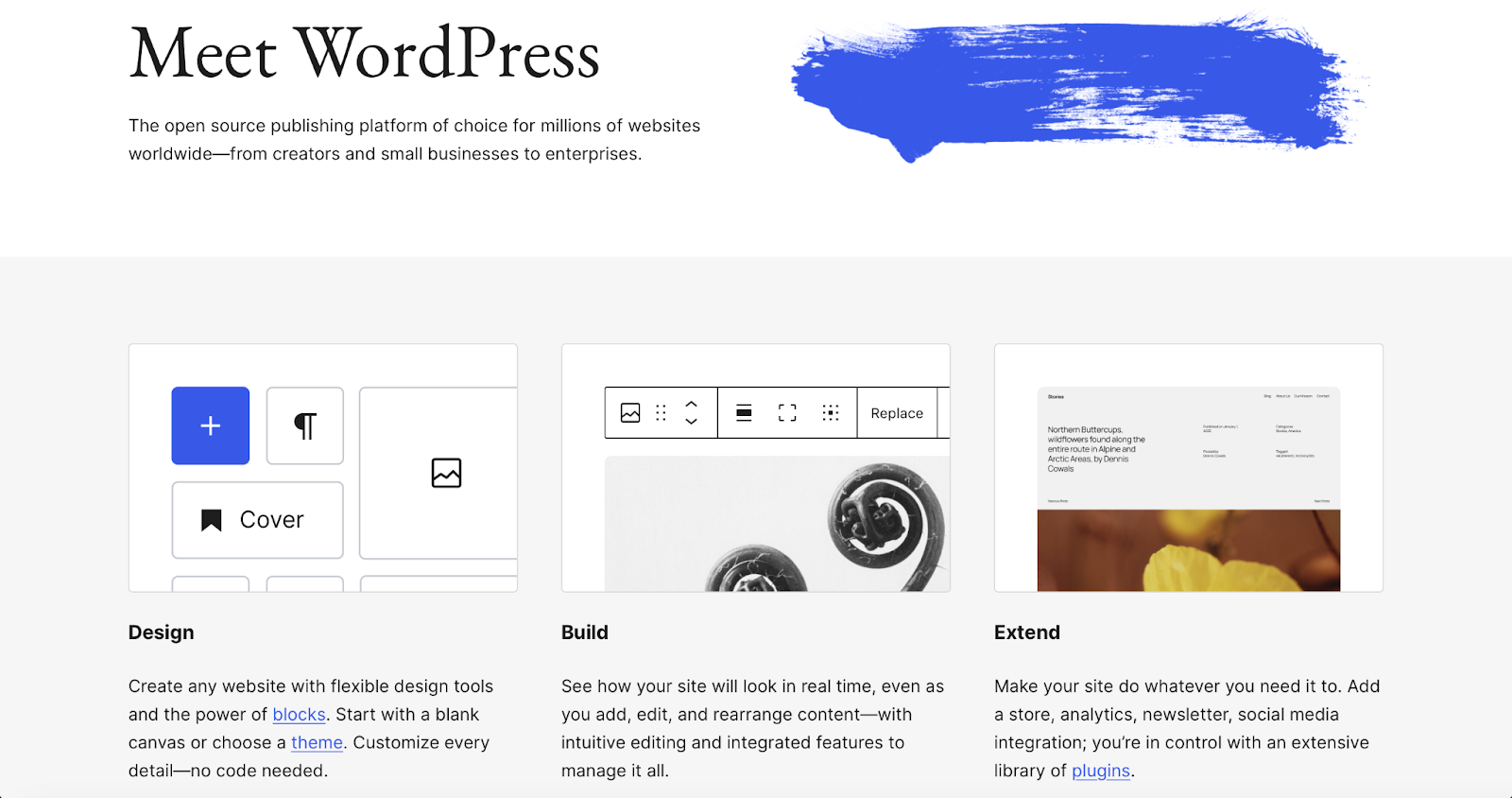Click the align icon in the block toolbar
The width and height of the screenshot is (1512, 798).
744,413
